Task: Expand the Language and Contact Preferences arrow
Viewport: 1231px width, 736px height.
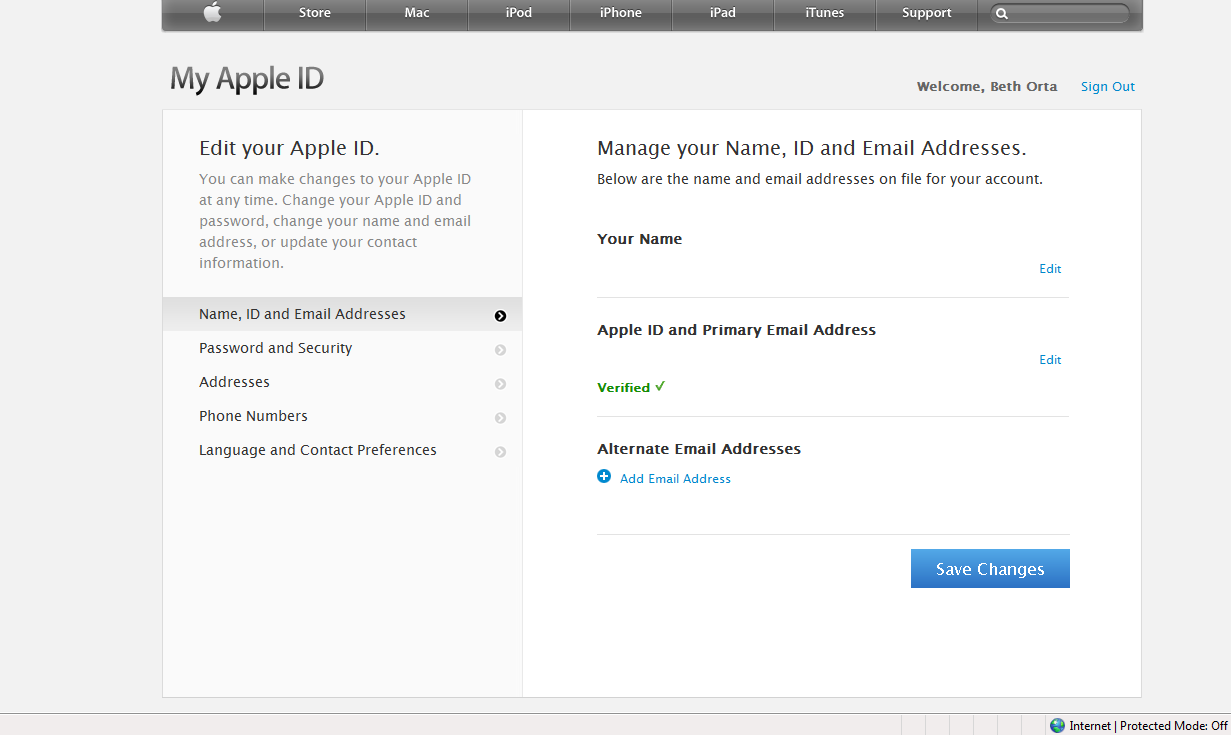Action: (500, 451)
